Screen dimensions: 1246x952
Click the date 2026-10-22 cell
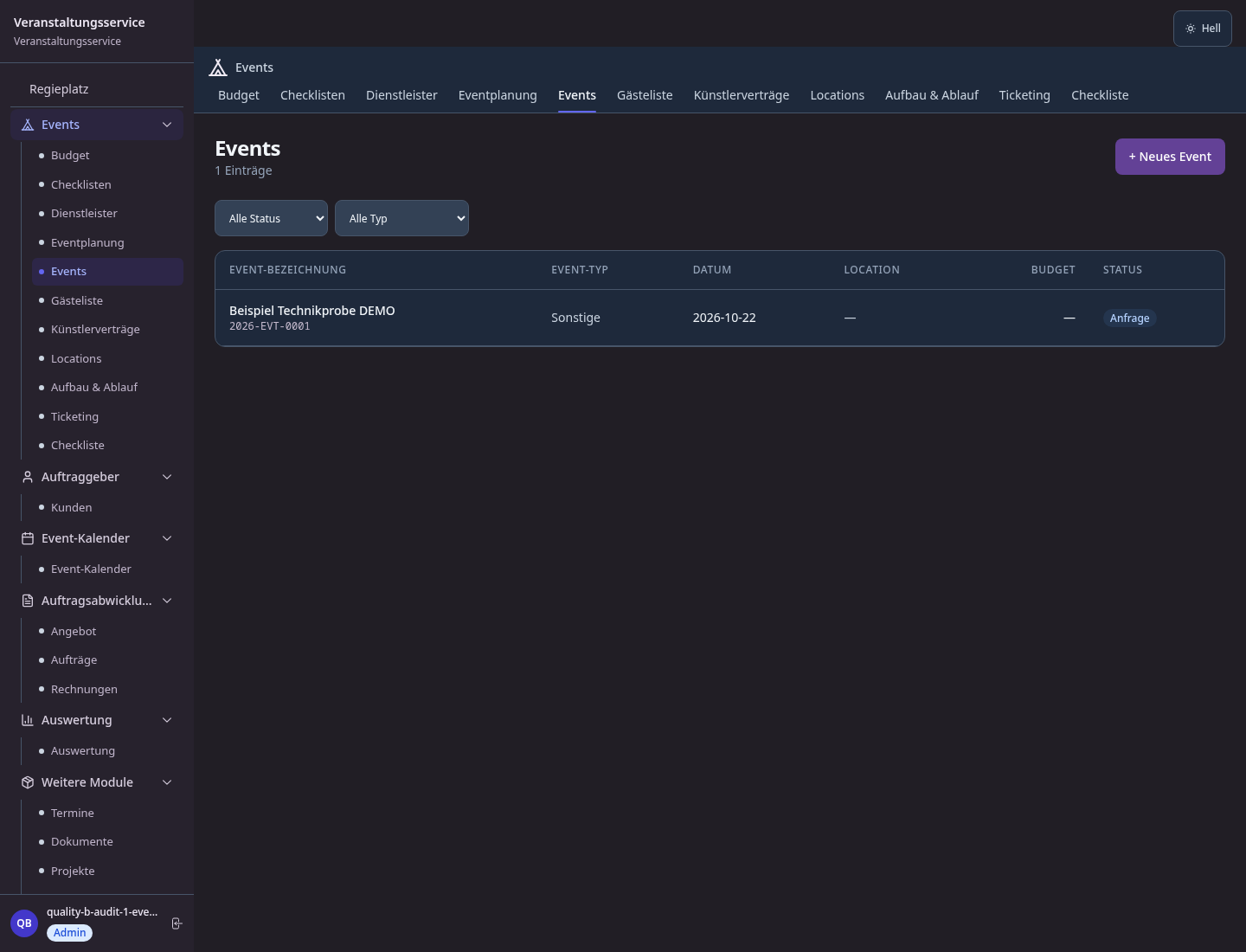724,318
